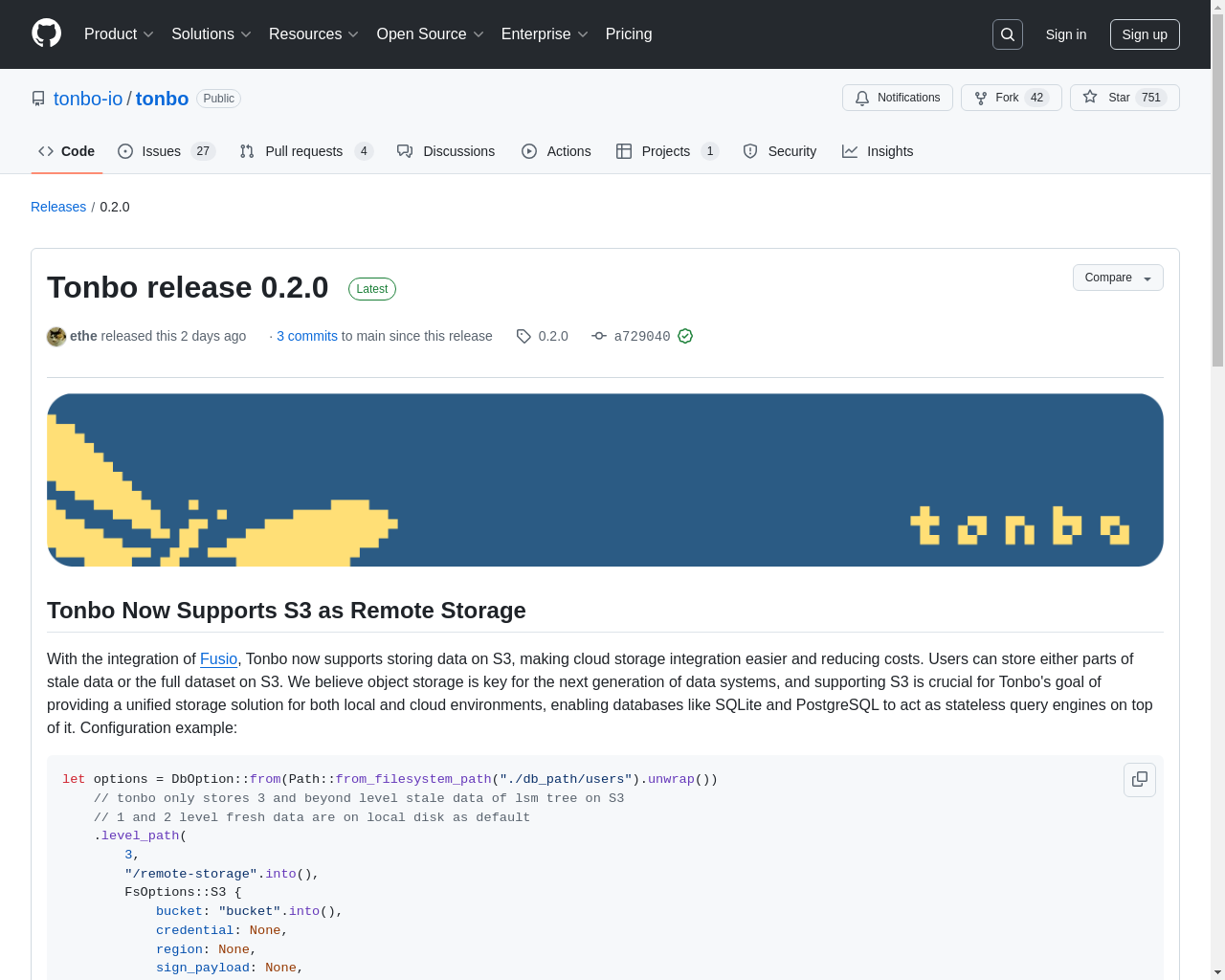Screen dimensions: 1225x980
Task: Switch to the Actions tab
Action: (x=556, y=151)
